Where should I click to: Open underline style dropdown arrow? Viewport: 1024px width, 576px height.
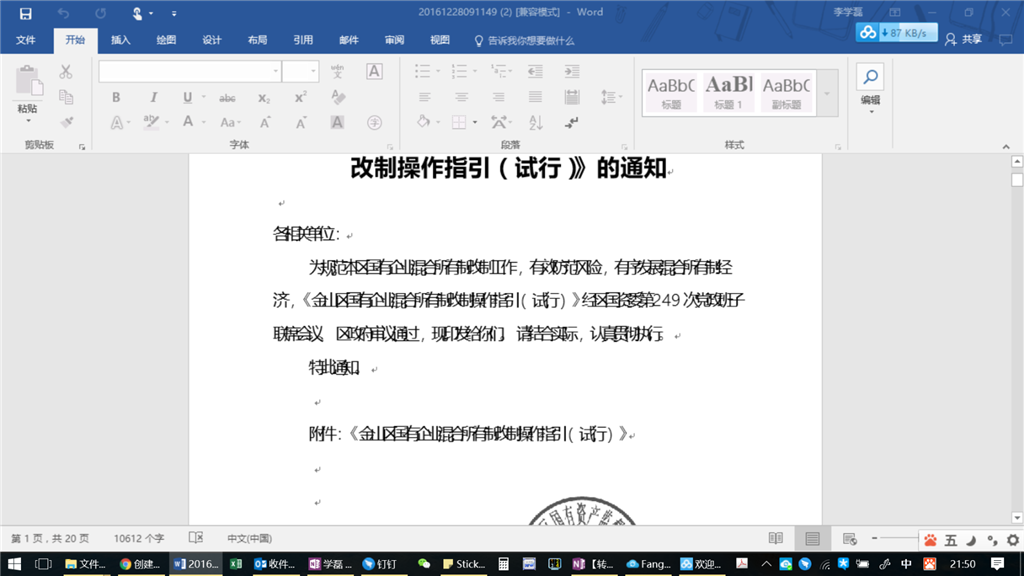[x=203, y=97]
